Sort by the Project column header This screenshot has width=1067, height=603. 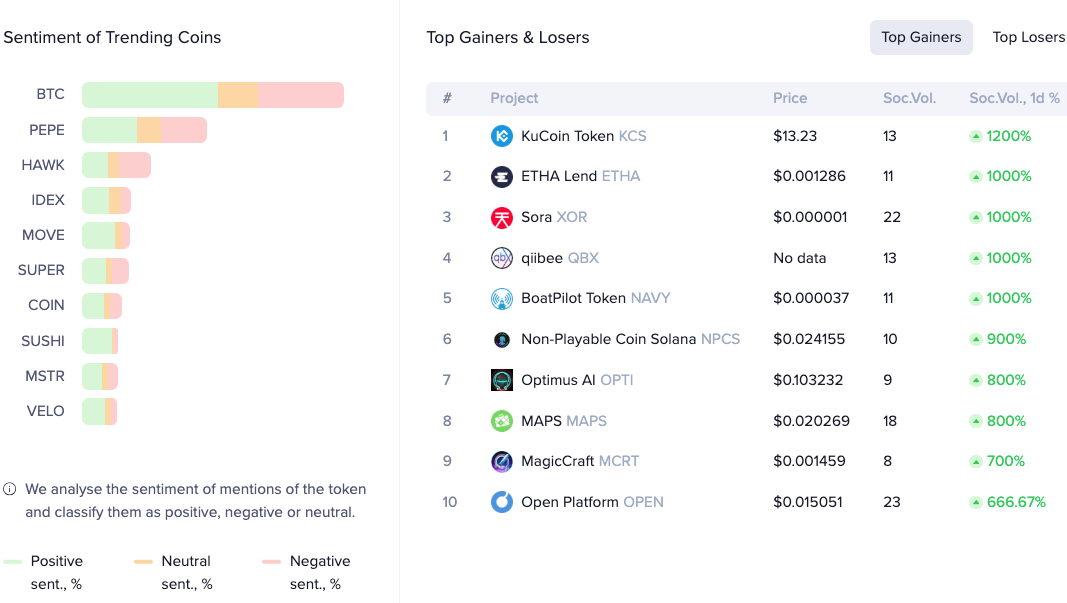pos(514,98)
